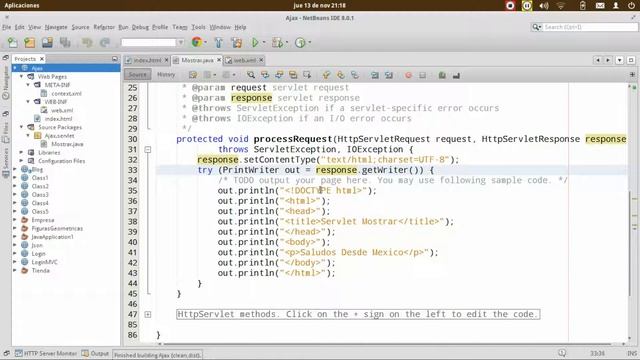Screen dimensions: 640x360
Task: Select the FigurasGeometricas project
Action: 57,228
